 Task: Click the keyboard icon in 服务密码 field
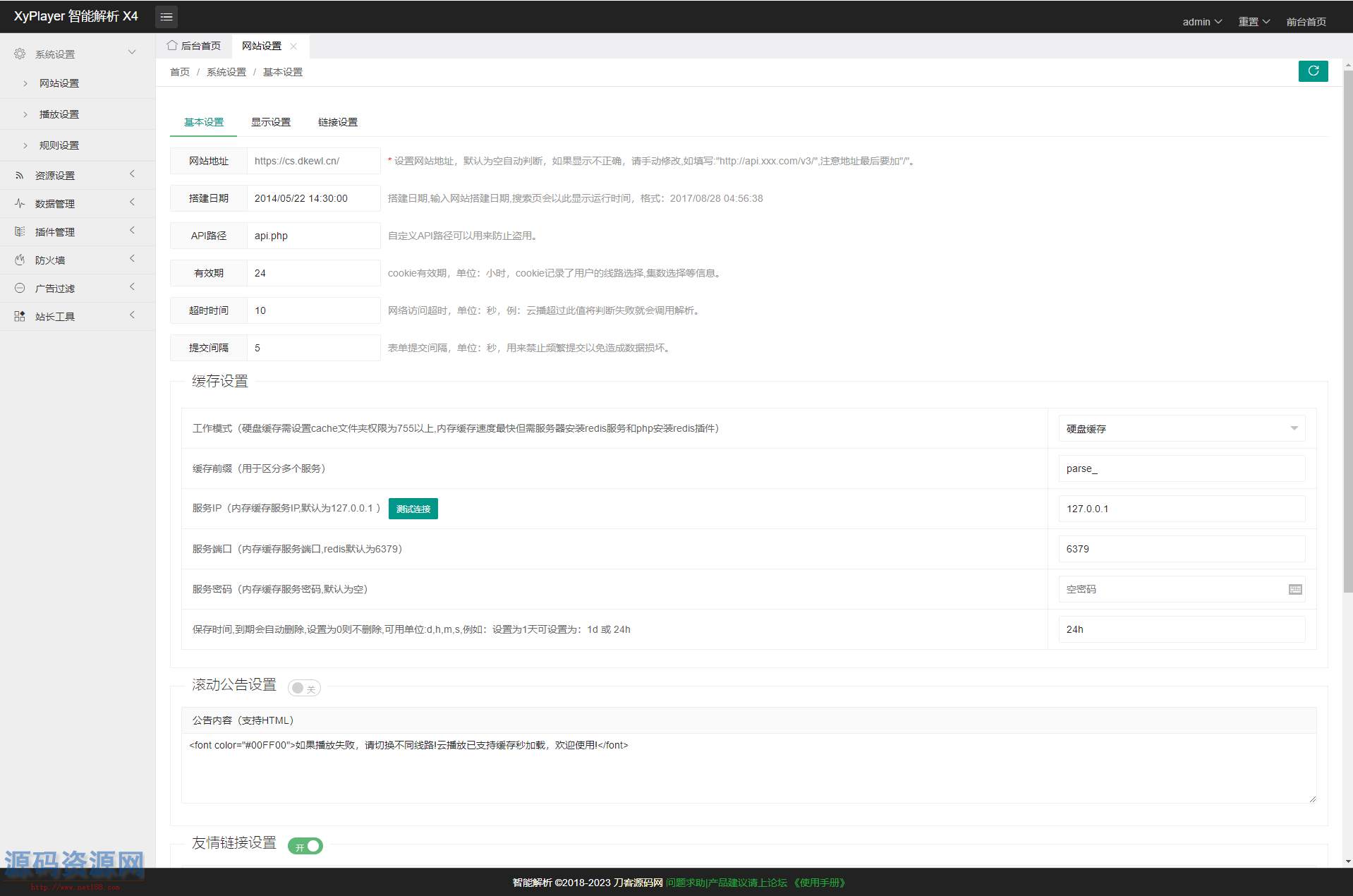coord(1294,589)
